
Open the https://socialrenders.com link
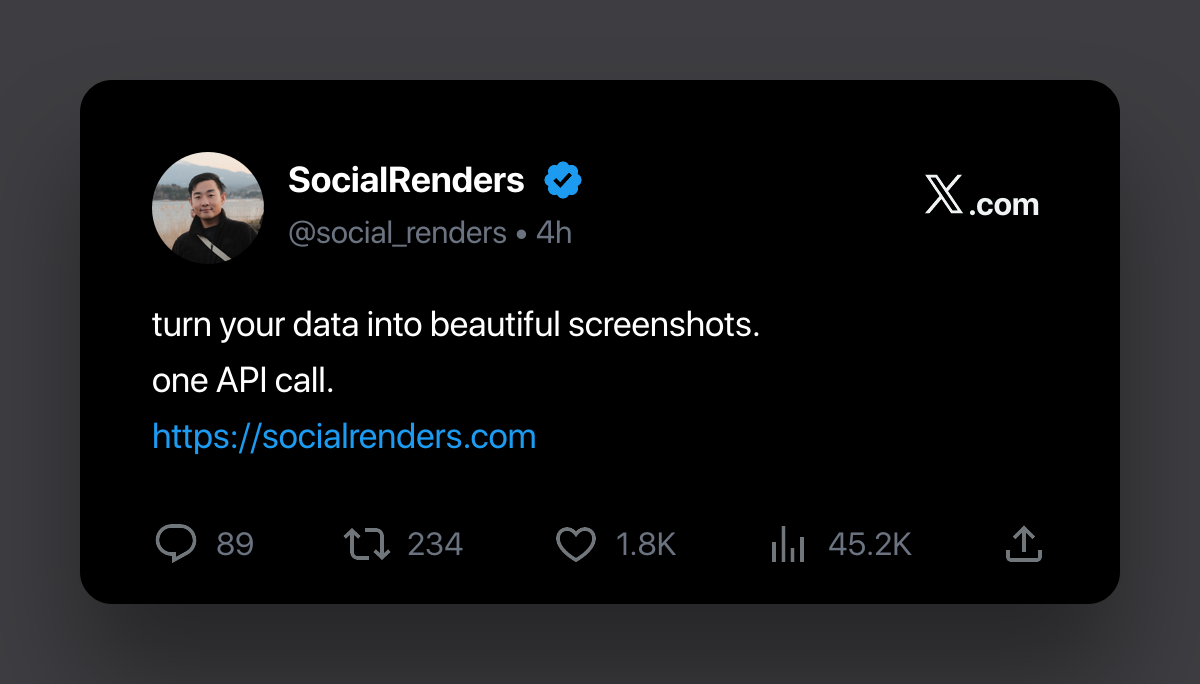(x=344, y=436)
